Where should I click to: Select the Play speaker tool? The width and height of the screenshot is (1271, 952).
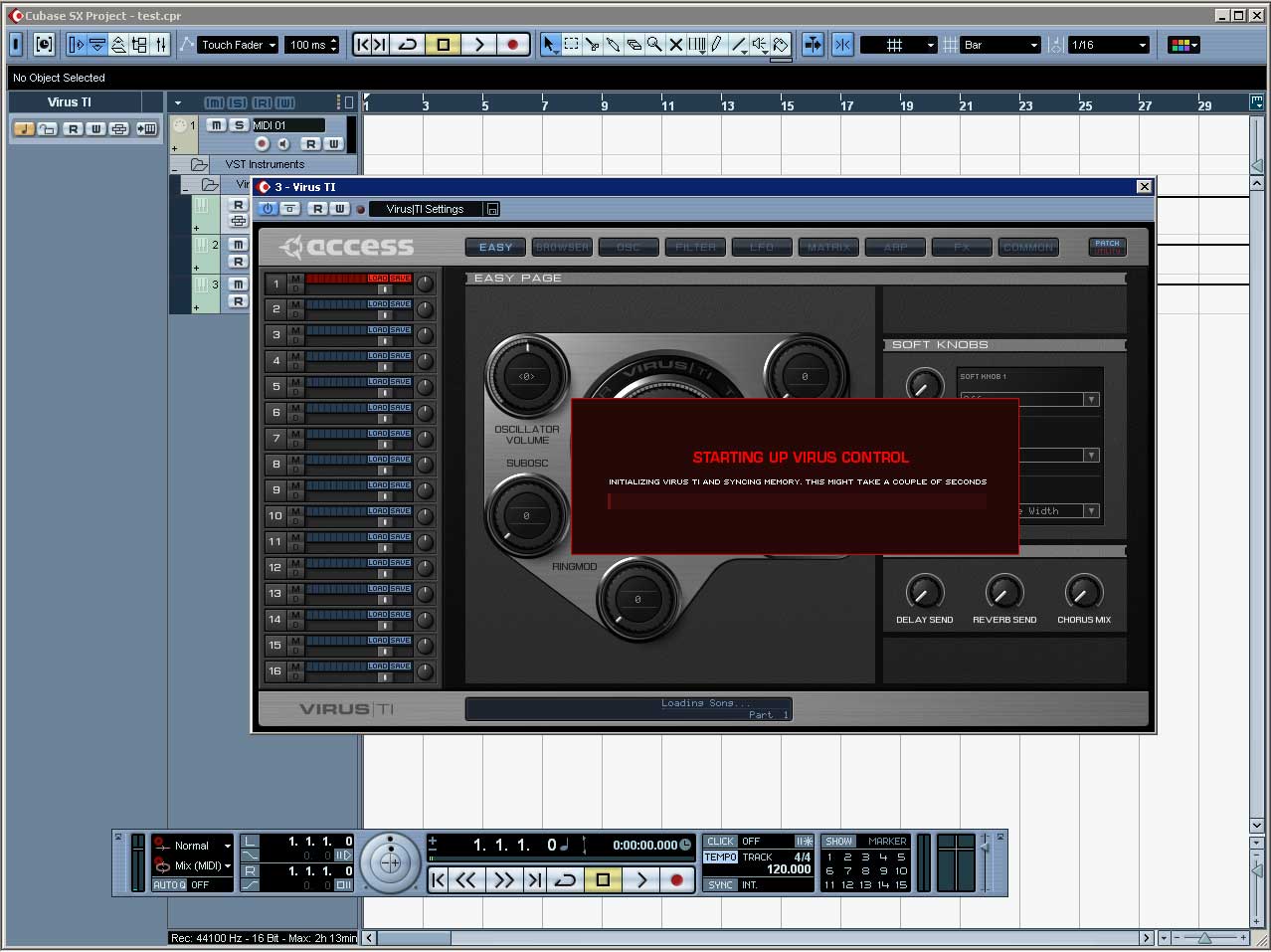click(760, 45)
